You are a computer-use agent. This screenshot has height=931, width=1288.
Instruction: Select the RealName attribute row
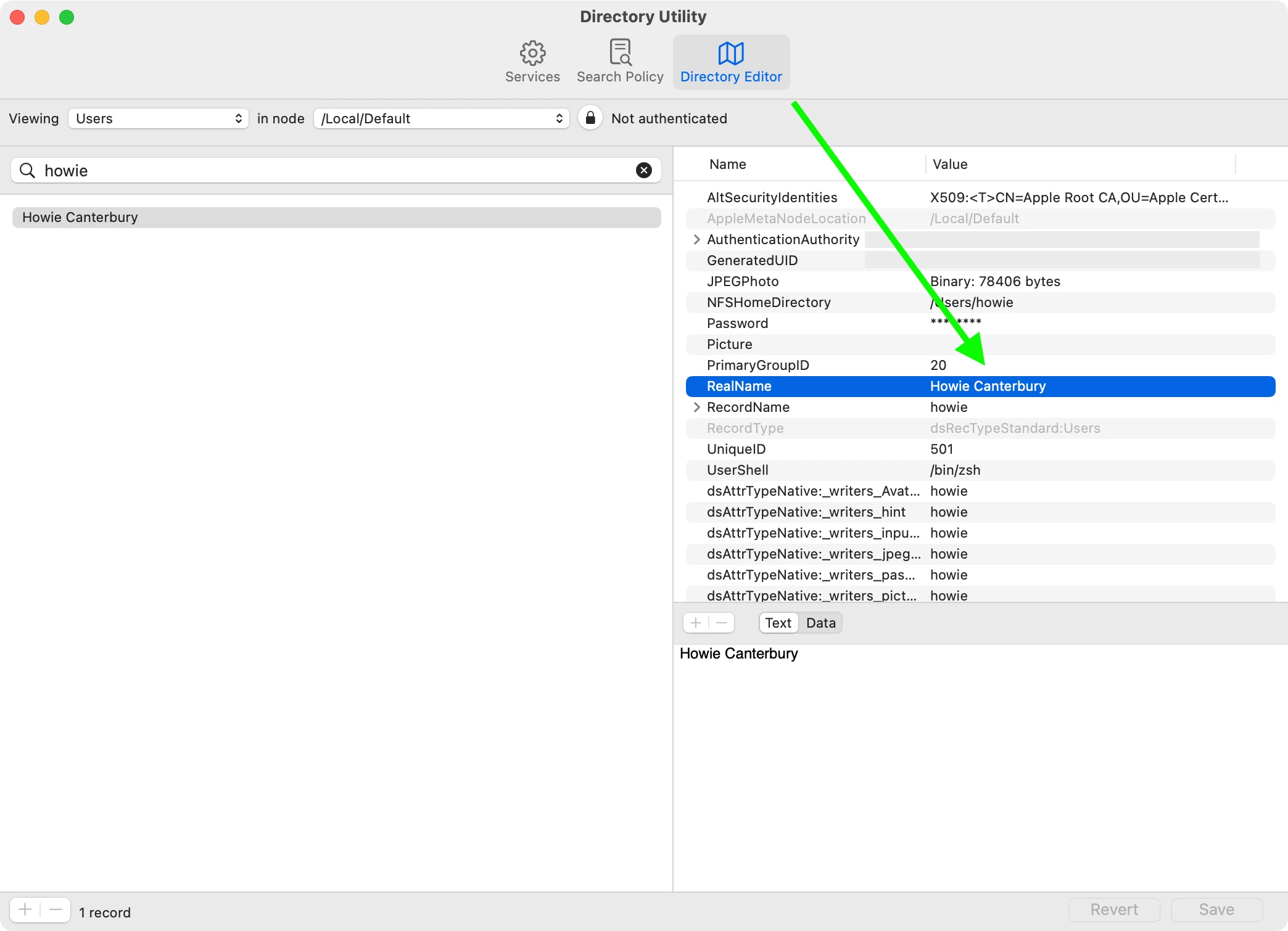[x=981, y=386]
